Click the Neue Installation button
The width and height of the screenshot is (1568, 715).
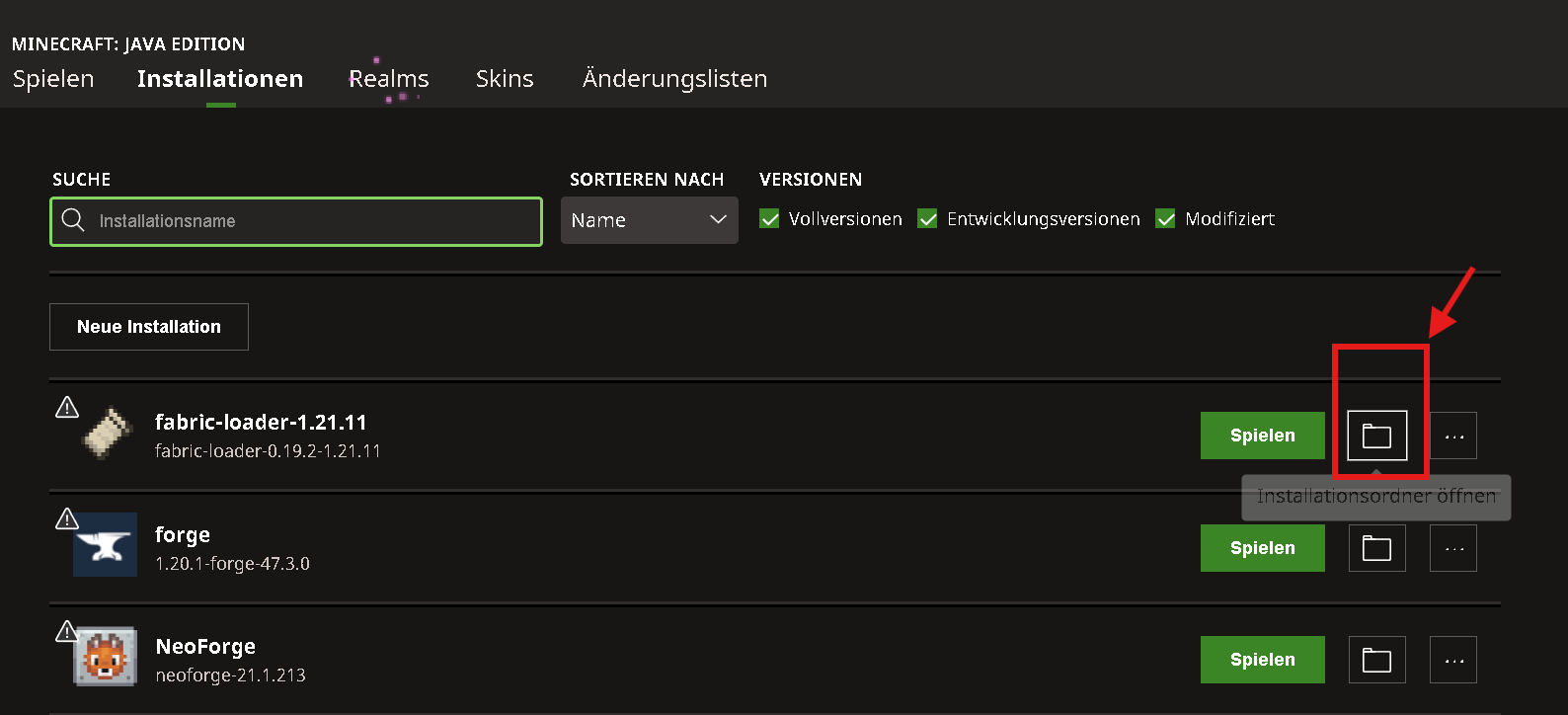click(149, 327)
